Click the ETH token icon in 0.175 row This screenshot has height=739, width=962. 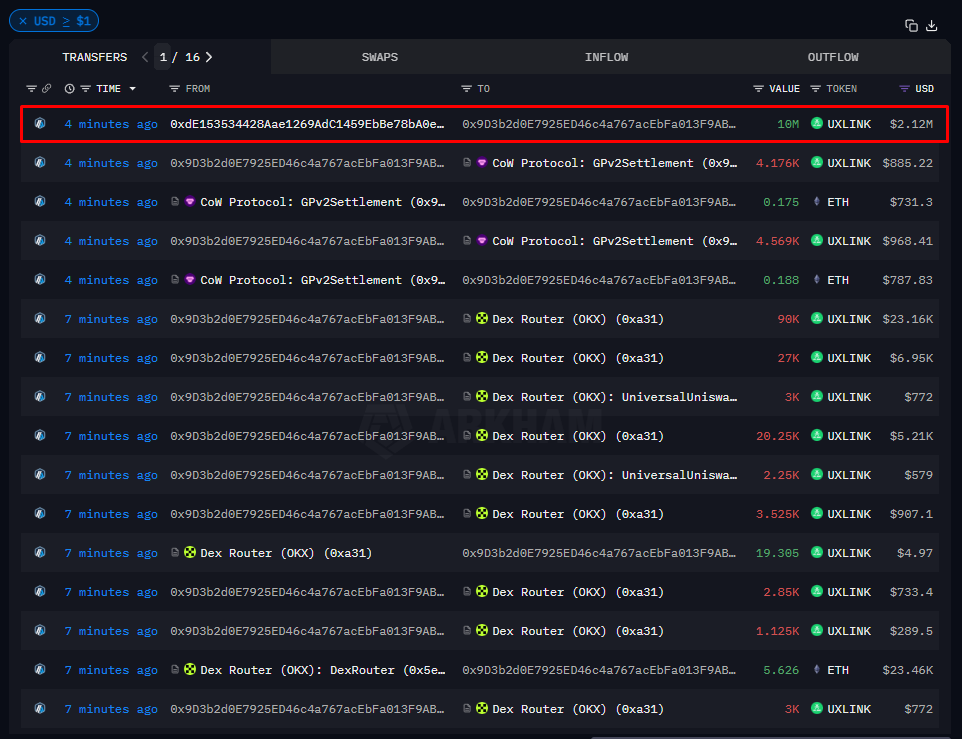pos(816,202)
